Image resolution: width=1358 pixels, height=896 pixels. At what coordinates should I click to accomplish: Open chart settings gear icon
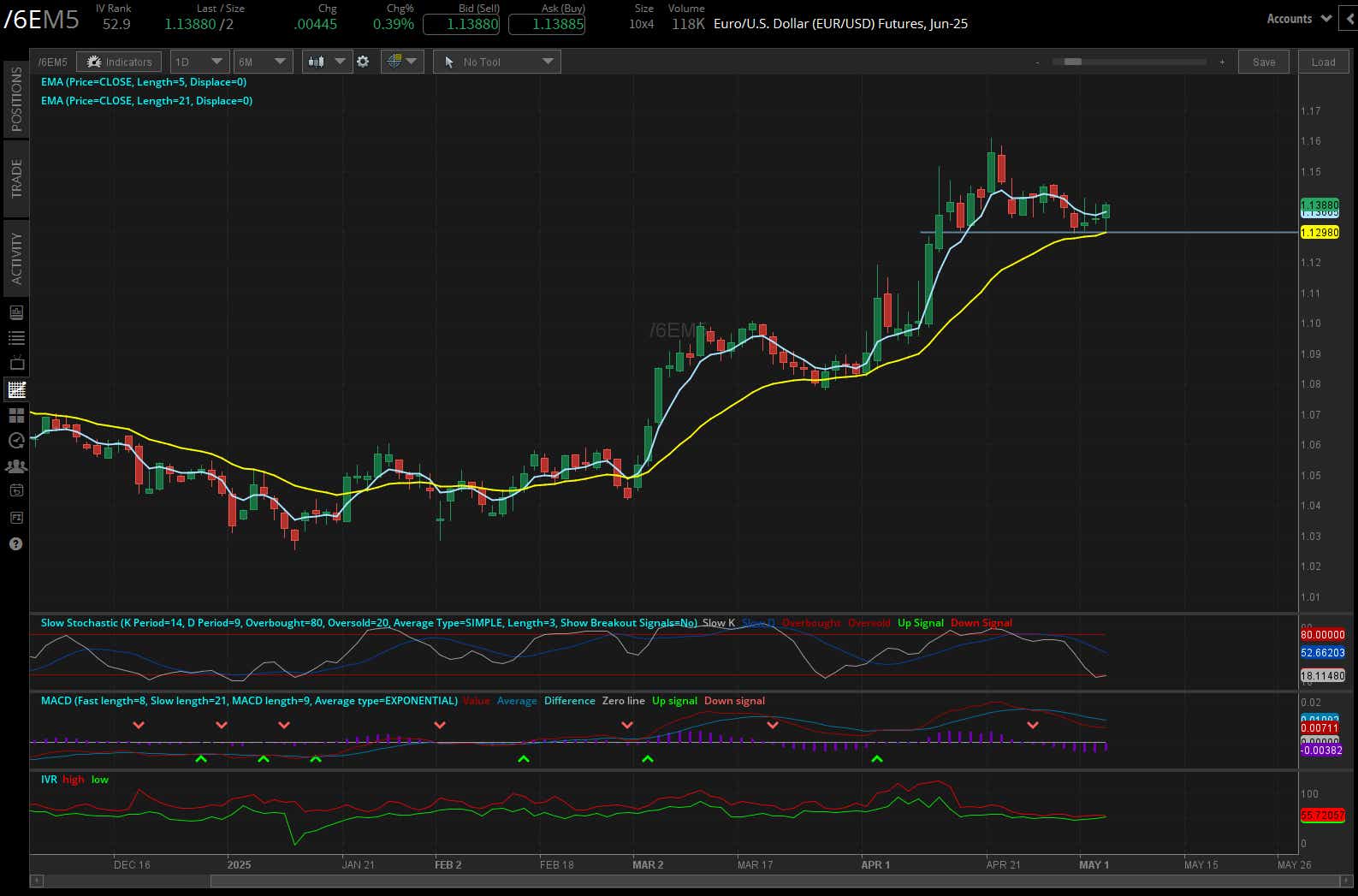point(363,62)
